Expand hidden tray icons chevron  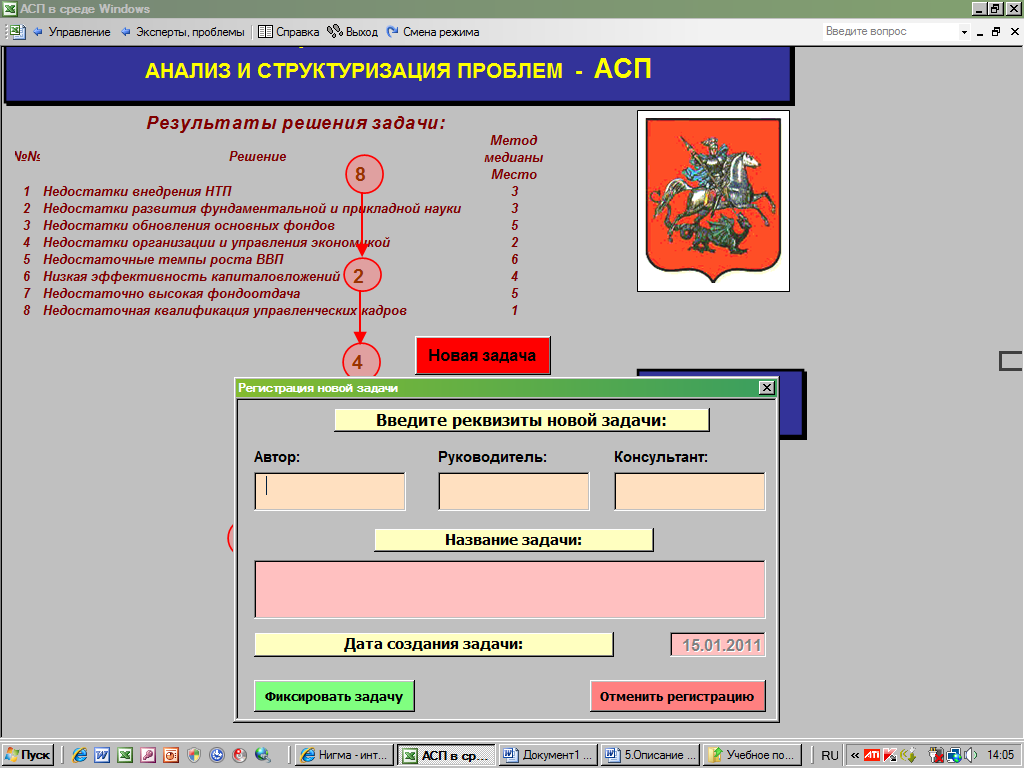pyautogui.click(x=855, y=755)
